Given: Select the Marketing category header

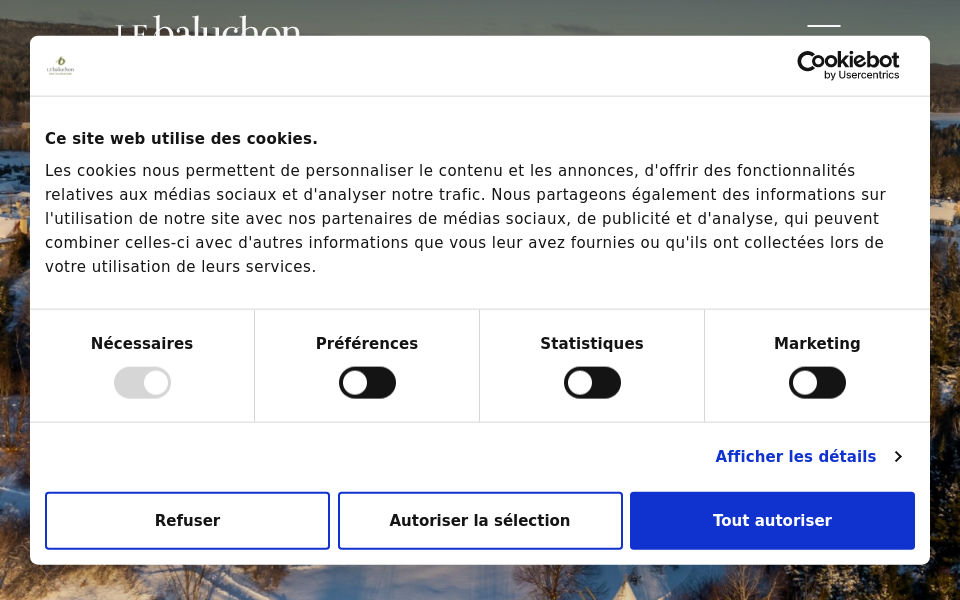Looking at the screenshot, I should [x=817, y=343].
